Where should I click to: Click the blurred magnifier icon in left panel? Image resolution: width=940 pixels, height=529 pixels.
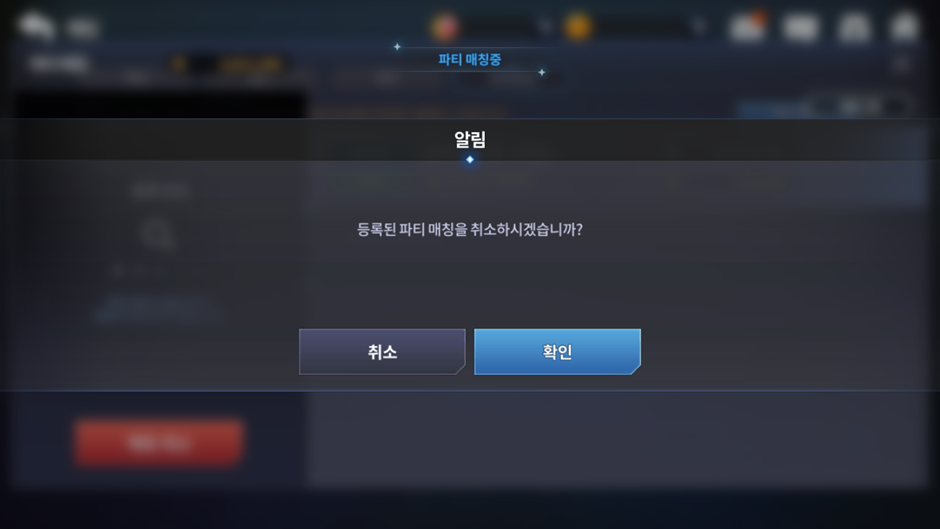click(158, 234)
